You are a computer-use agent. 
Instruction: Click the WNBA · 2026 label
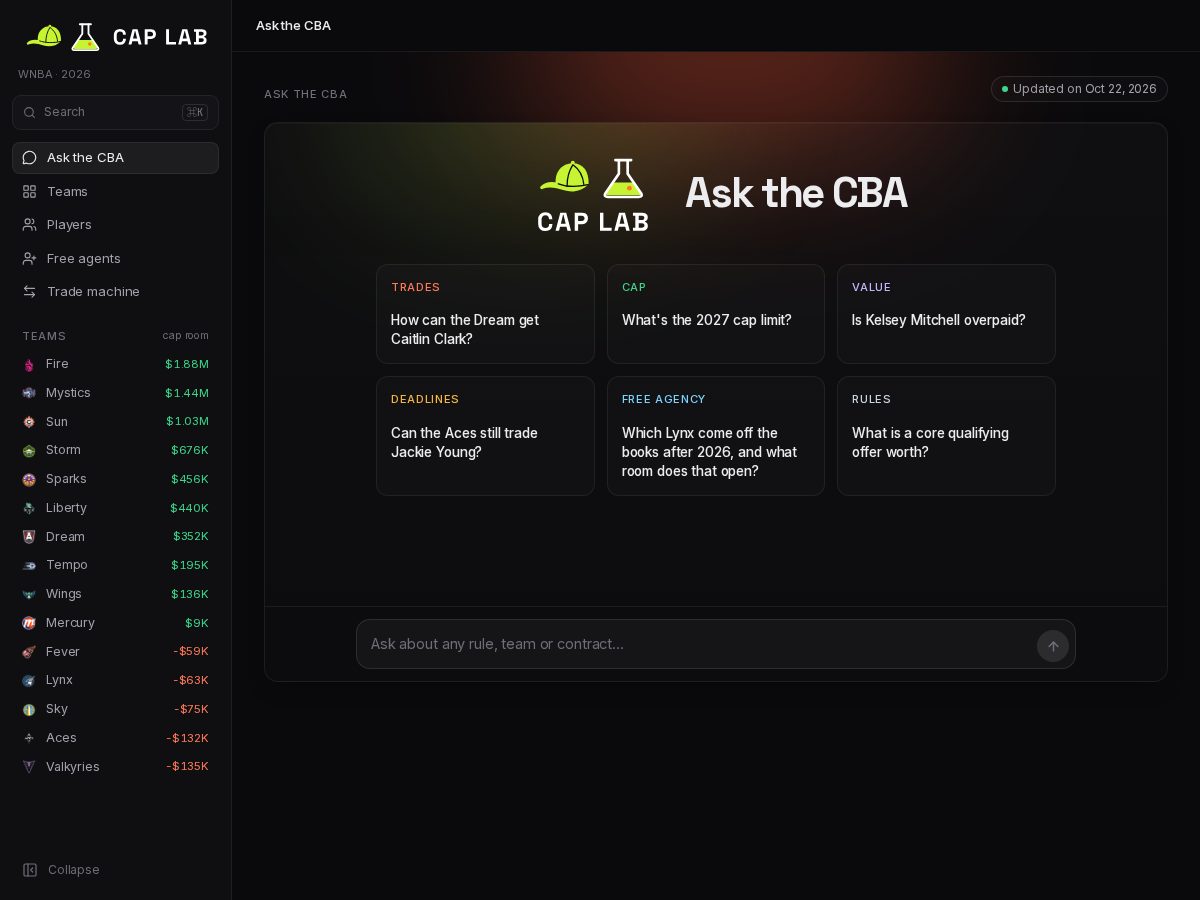(54, 74)
